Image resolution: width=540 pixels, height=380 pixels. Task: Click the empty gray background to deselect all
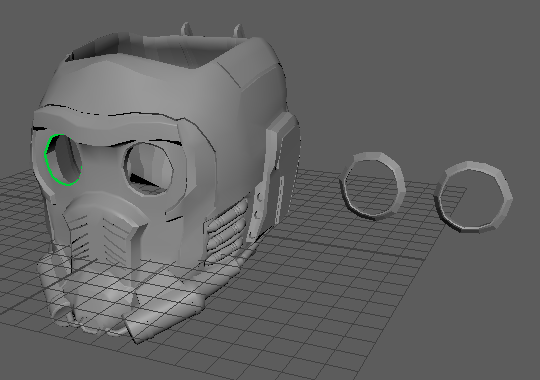(413, 69)
